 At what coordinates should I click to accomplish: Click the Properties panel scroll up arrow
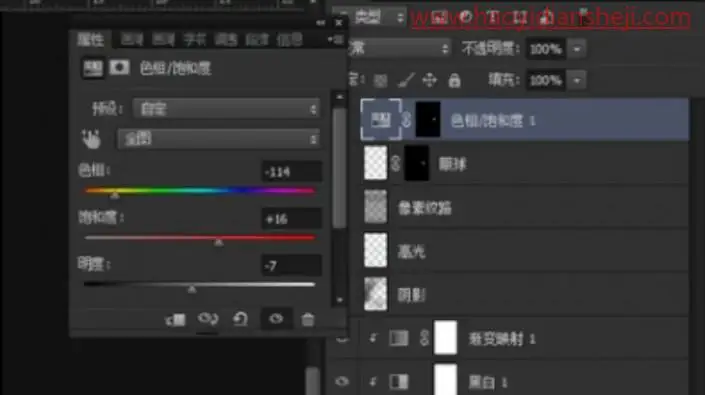(x=340, y=97)
